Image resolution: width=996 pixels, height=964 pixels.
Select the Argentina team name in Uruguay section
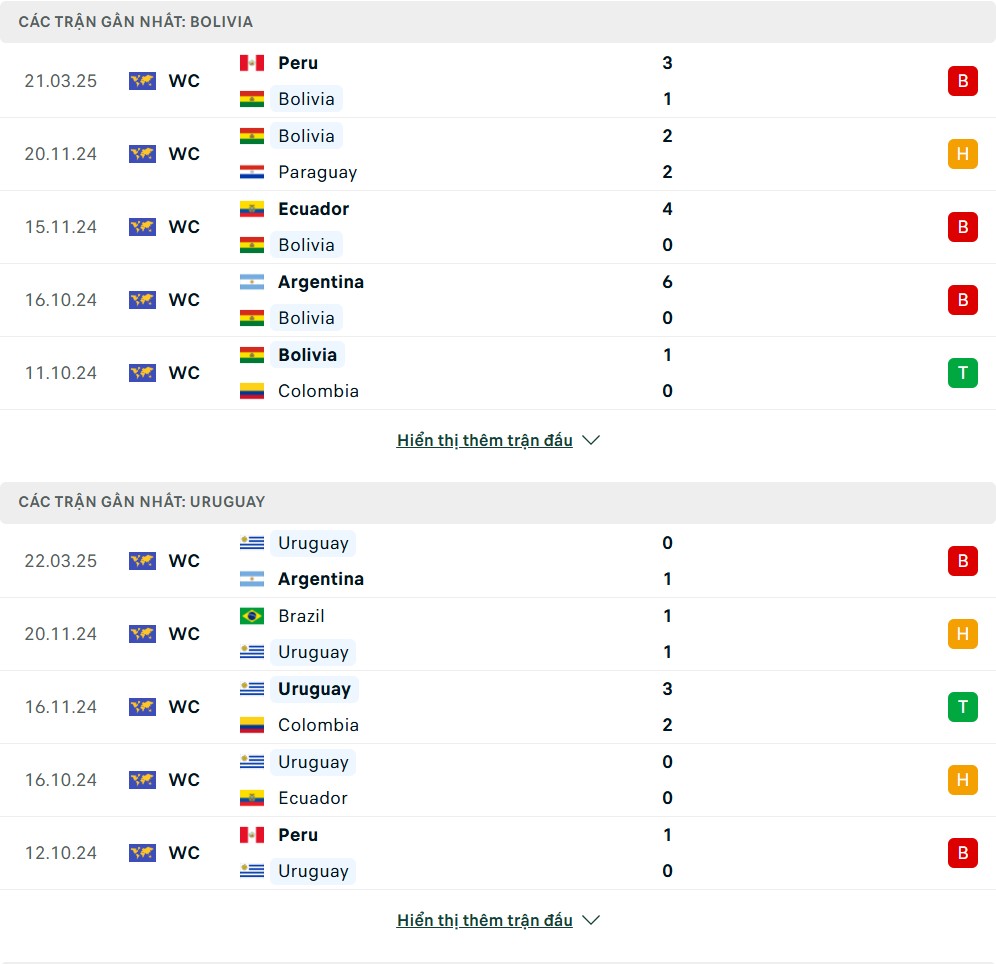click(321, 579)
